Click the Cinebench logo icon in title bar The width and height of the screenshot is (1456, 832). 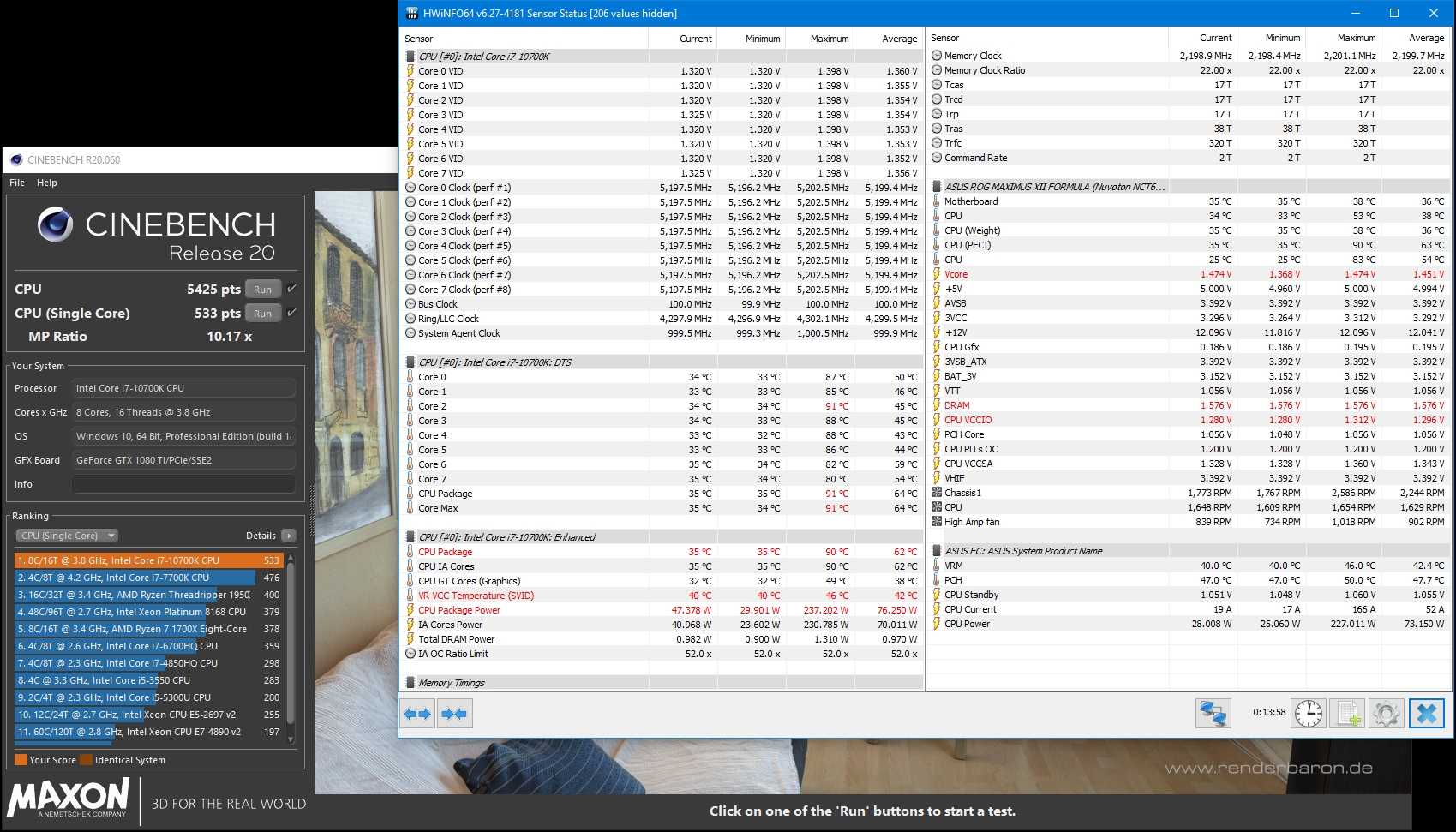(x=16, y=159)
